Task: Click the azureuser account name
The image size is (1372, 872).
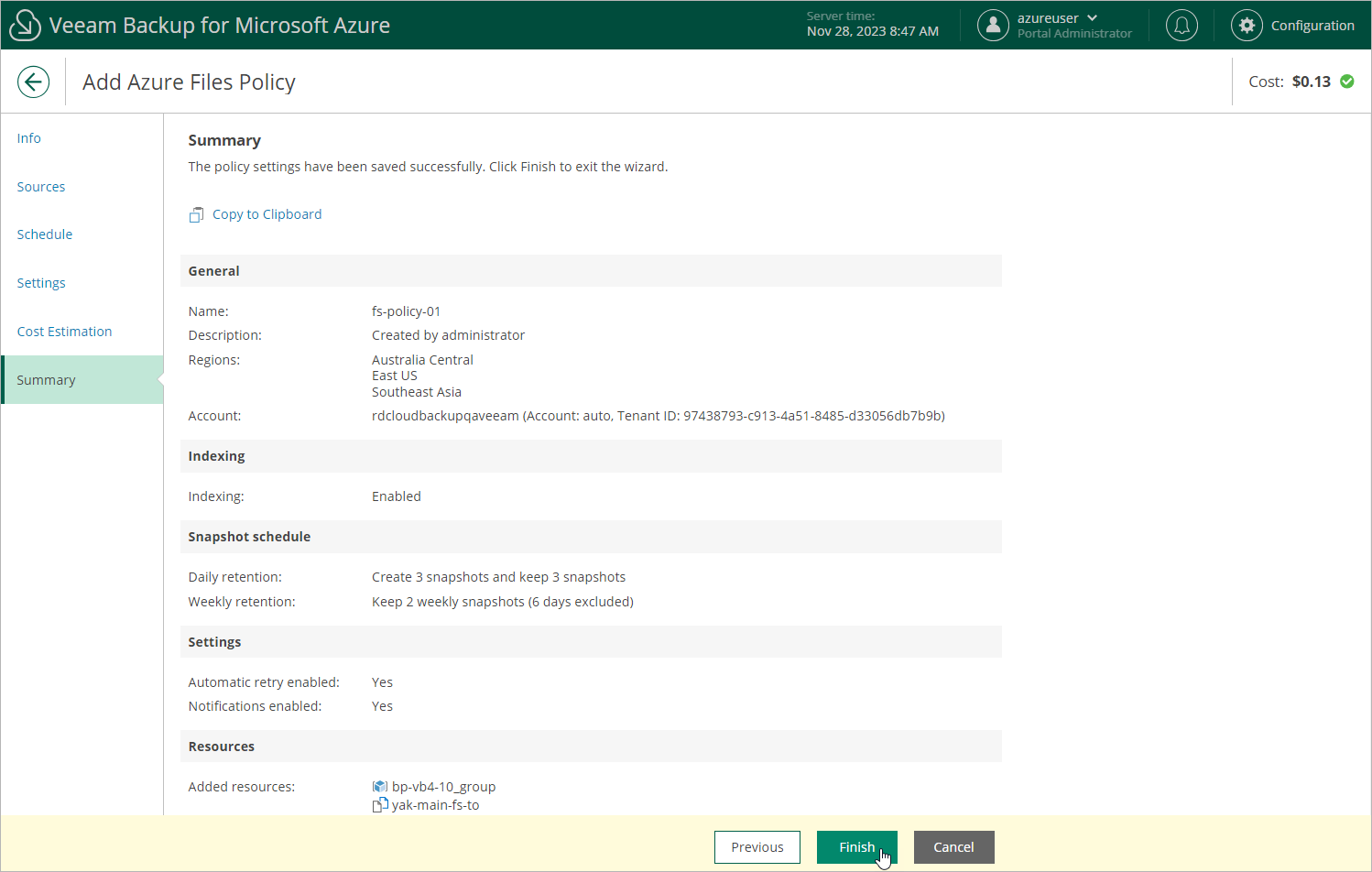Action: pyautogui.click(x=1048, y=18)
